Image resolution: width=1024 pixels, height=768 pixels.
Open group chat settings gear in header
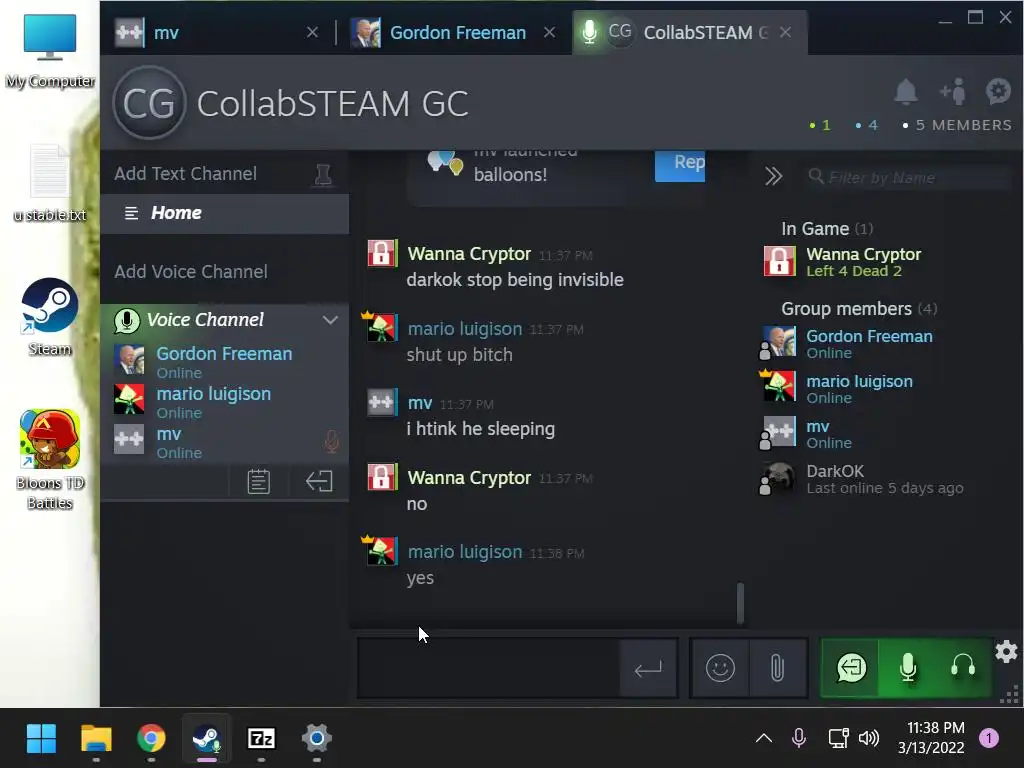(999, 91)
